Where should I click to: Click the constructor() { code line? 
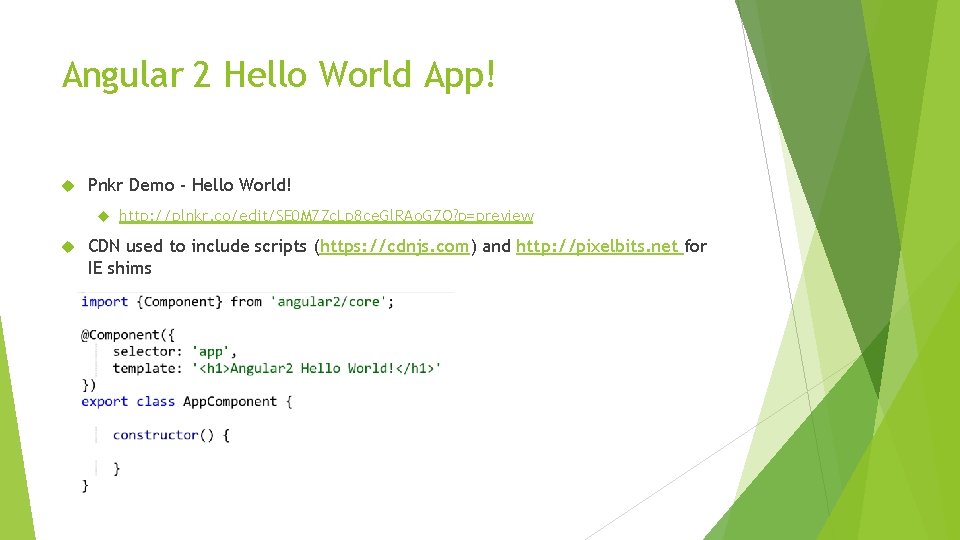tap(171, 435)
